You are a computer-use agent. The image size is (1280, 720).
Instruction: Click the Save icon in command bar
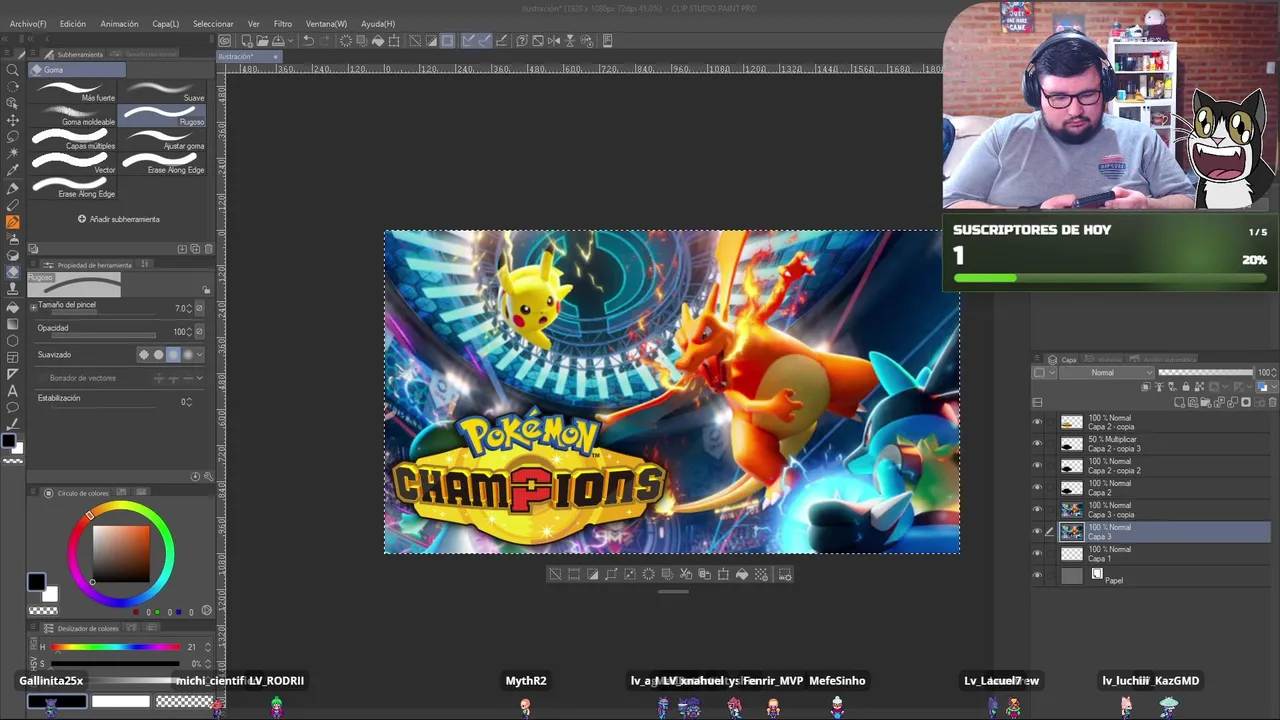277,40
